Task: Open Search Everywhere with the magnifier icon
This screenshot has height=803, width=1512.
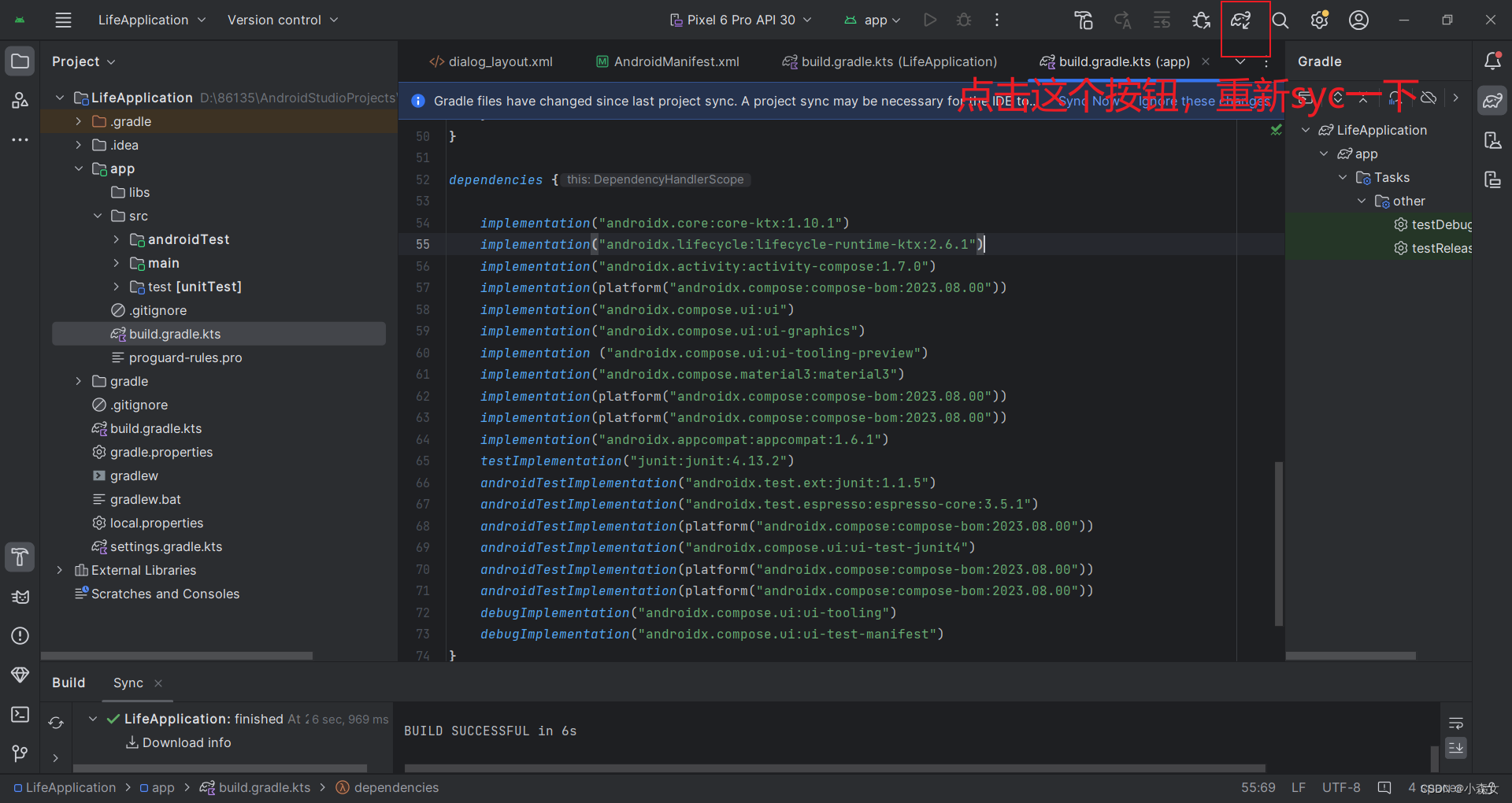Action: [1280, 20]
